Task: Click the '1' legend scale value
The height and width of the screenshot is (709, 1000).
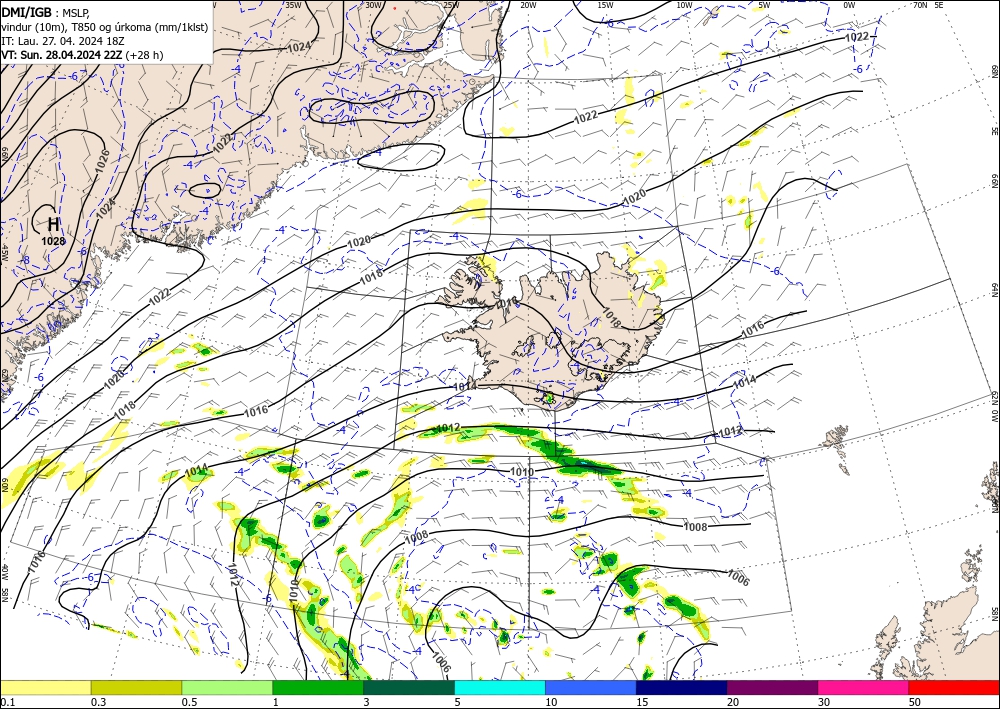Action: click(276, 702)
